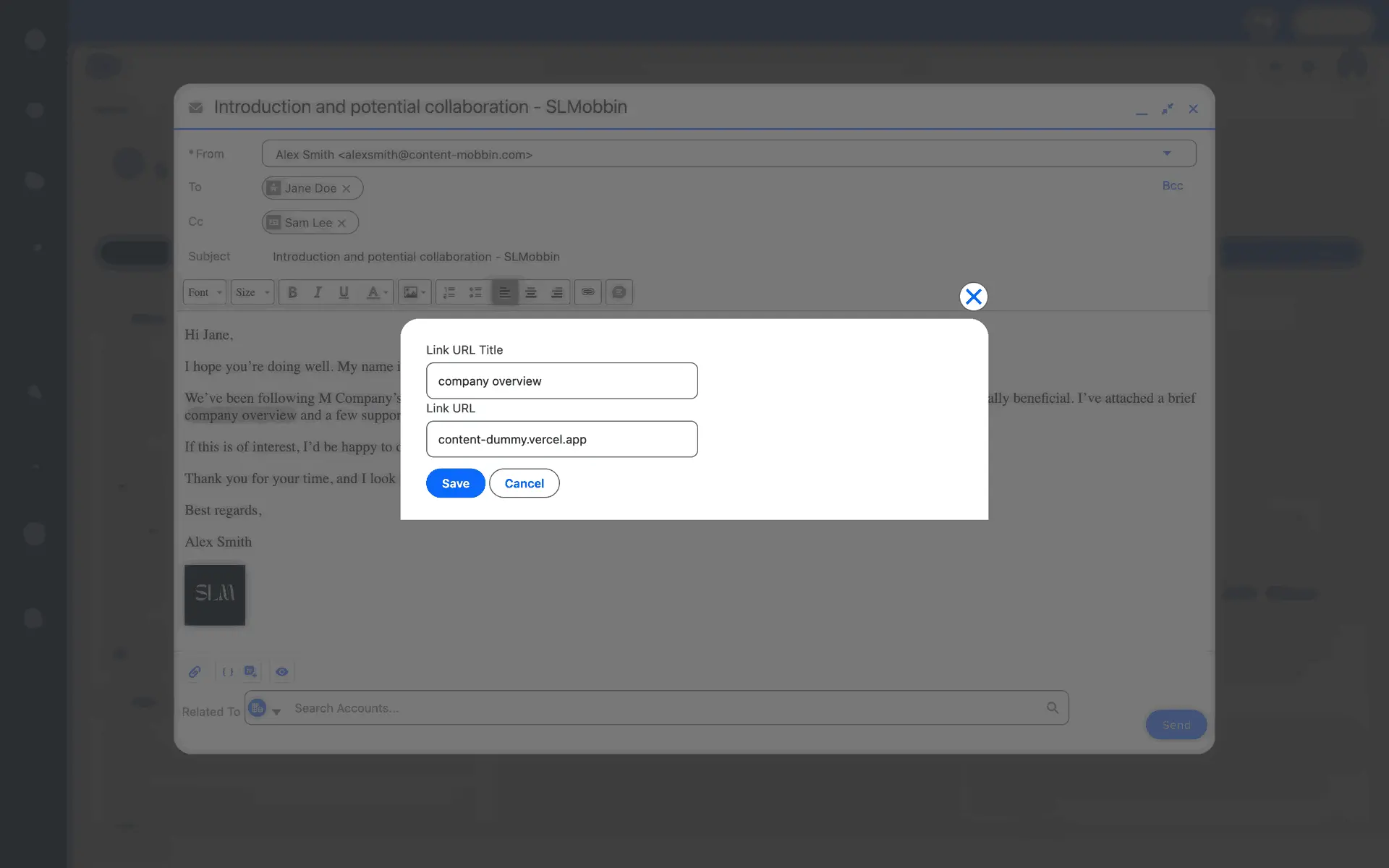1389x868 pixels.
Task: Click the Link URL input field
Action: [x=561, y=439]
